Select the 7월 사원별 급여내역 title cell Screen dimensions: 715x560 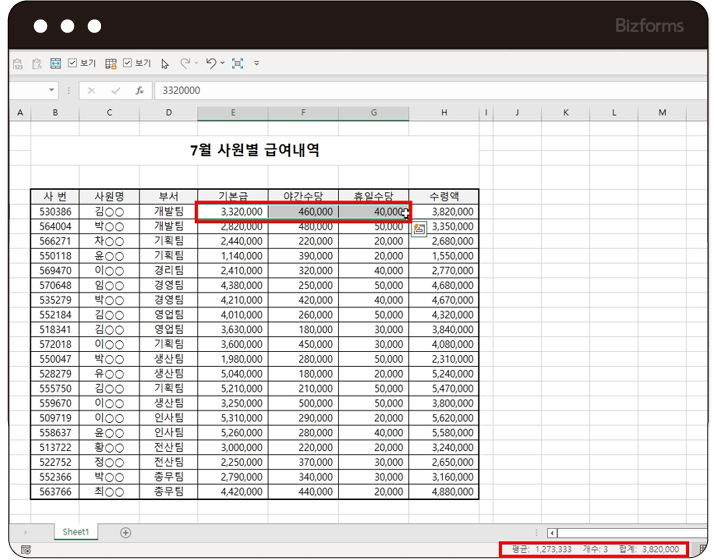[x=254, y=151]
